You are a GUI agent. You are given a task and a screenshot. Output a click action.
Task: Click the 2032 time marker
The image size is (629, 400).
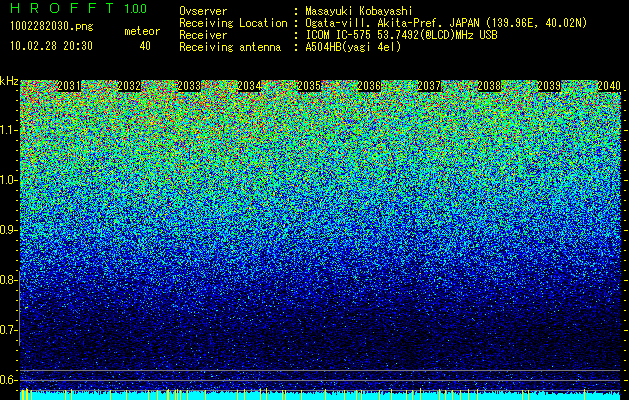129,86
